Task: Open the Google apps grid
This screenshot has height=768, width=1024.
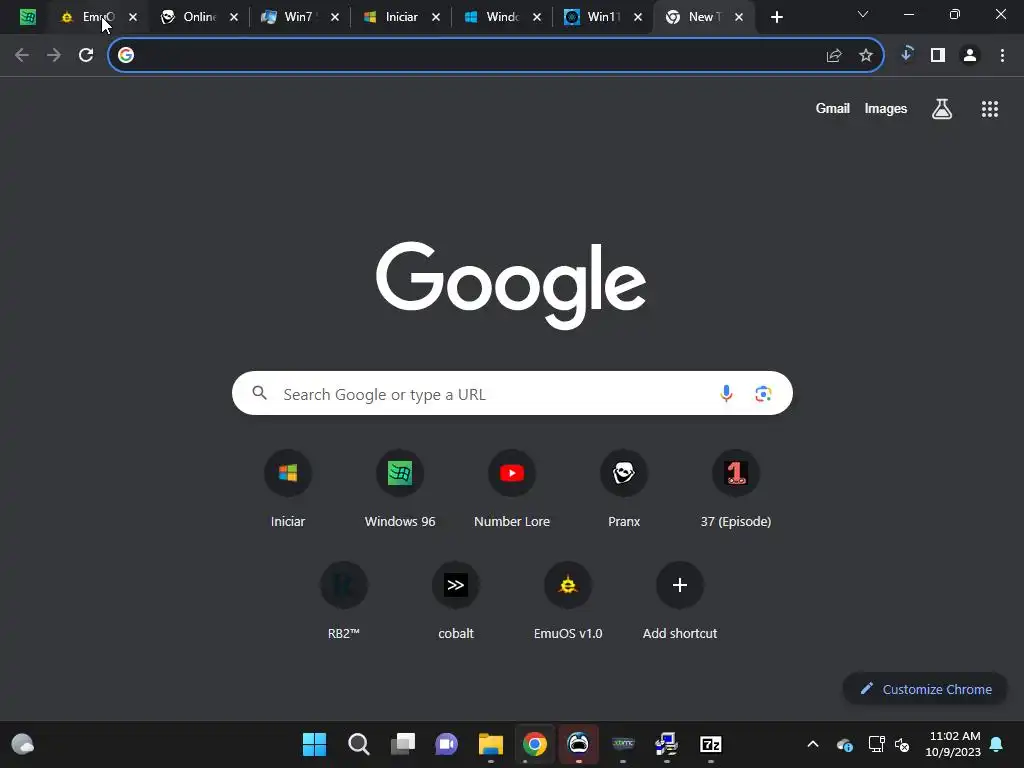Action: tap(989, 109)
